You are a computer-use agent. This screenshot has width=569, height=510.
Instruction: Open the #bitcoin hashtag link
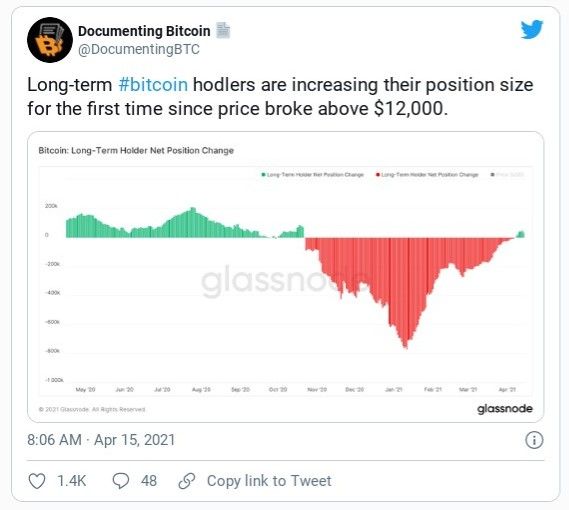click(153, 85)
